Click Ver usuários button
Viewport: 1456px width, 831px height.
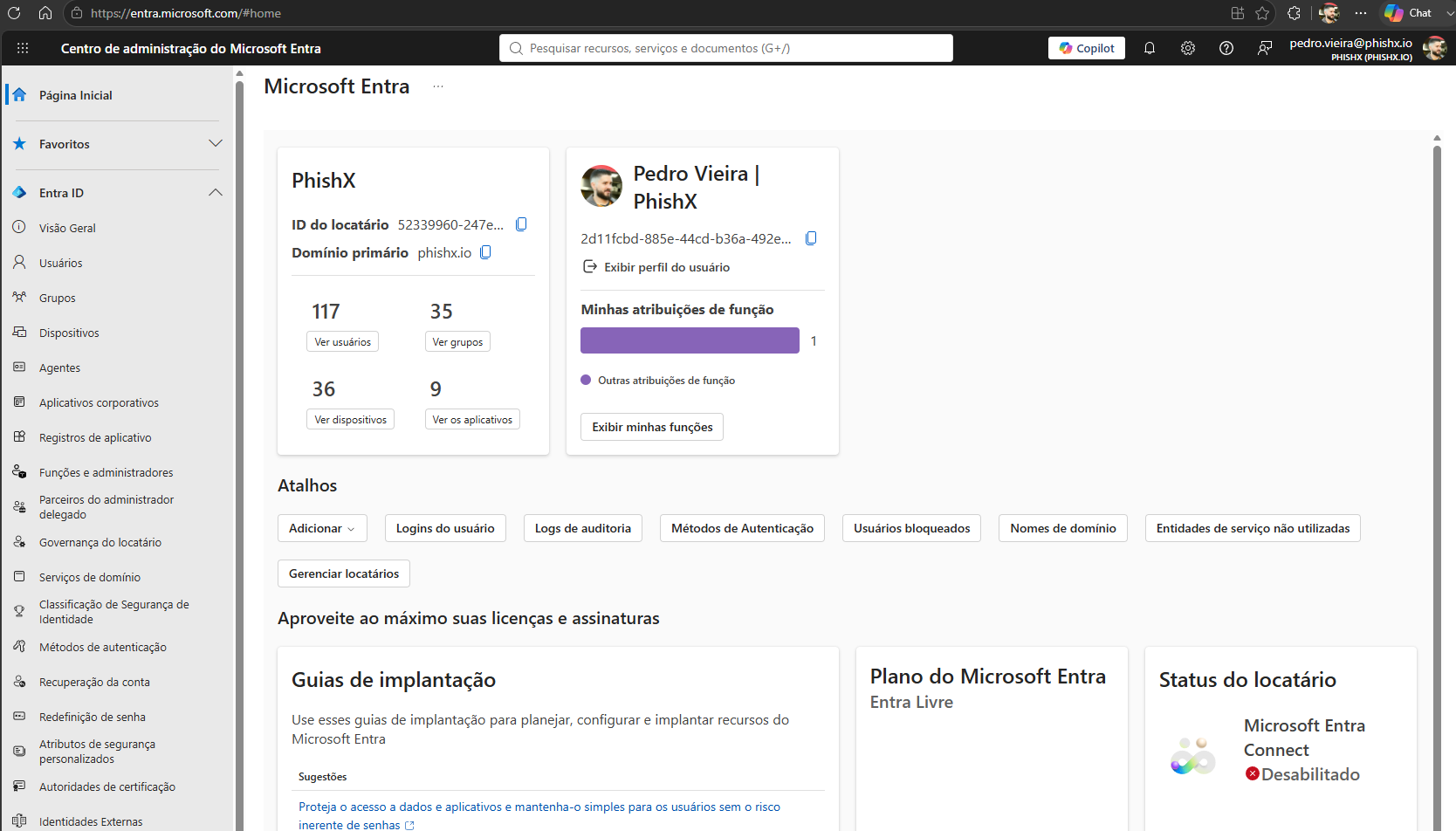pyautogui.click(x=342, y=342)
